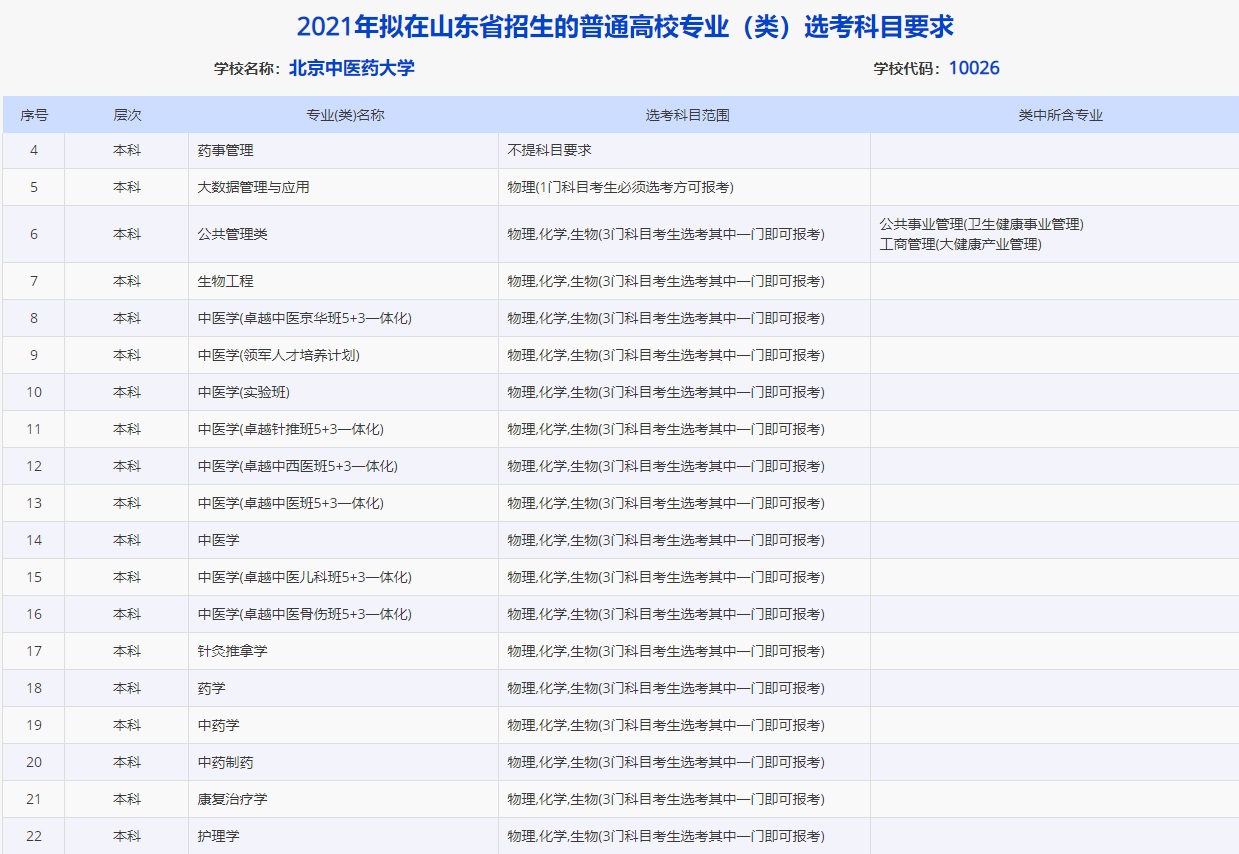This screenshot has height=854, width=1239.
Task: Select the 中药制药 major entry
Action: click(214, 761)
